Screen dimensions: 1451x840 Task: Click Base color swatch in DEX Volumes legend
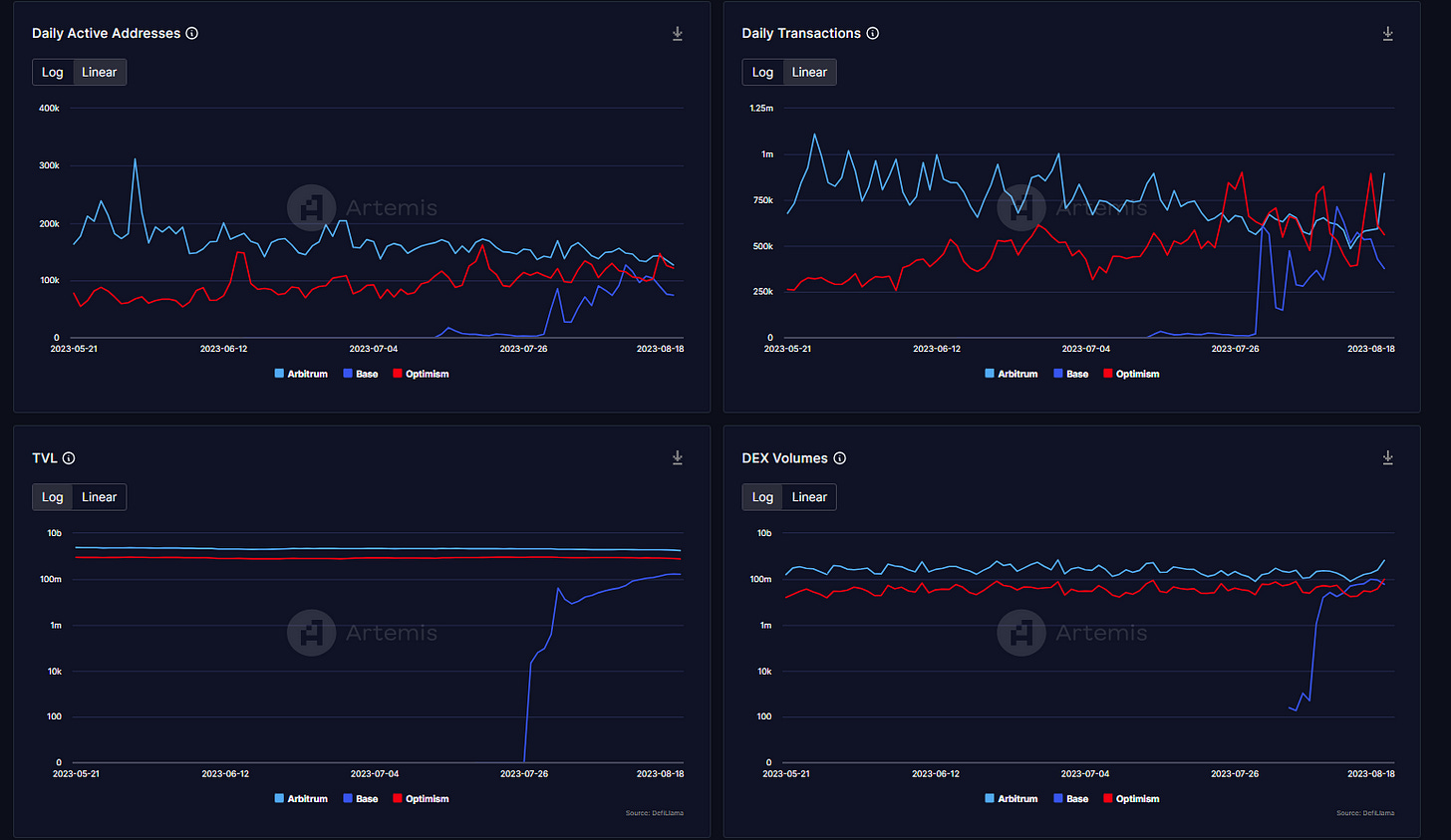1058,799
